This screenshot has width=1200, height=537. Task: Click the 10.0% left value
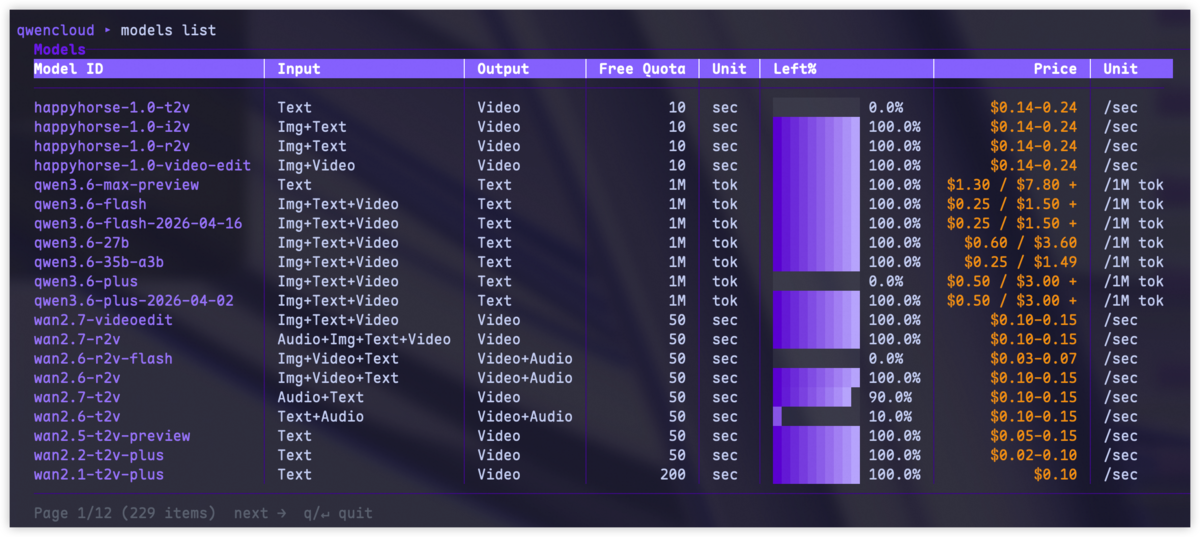(890, 416)
